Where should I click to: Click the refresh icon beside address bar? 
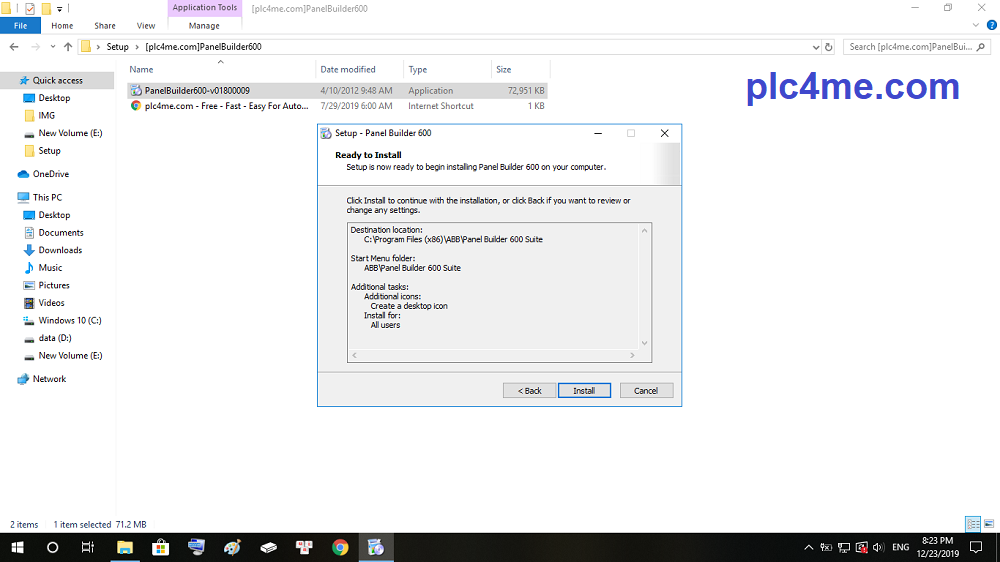pyautogui.click(x=828, y=47)
